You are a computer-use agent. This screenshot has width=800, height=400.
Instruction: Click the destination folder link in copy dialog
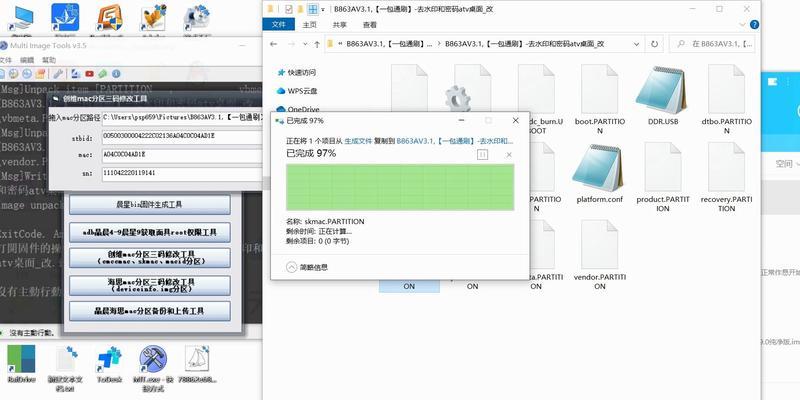[455, 140]
